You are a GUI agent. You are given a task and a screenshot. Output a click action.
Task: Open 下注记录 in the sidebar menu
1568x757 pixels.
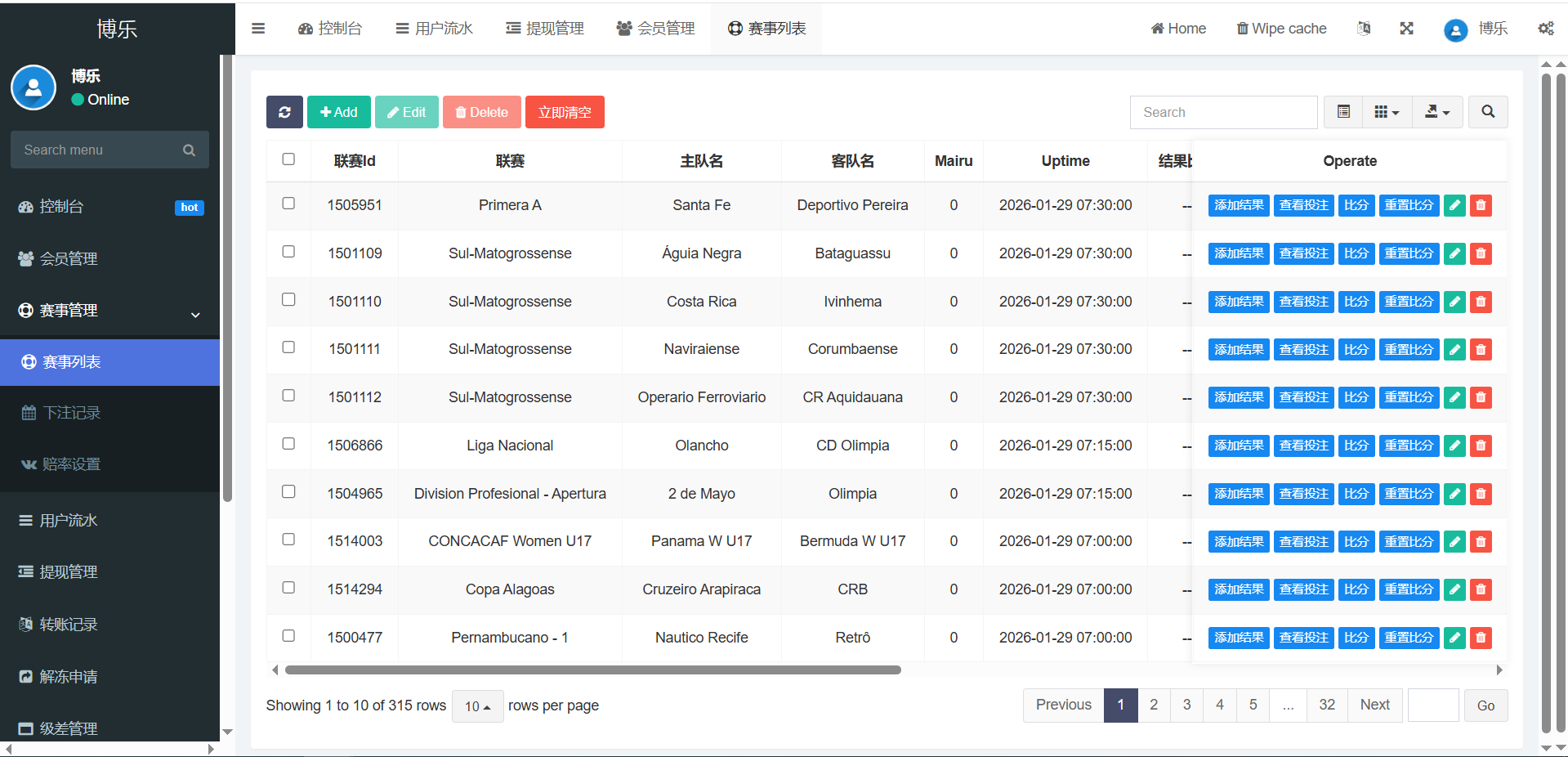72,413
